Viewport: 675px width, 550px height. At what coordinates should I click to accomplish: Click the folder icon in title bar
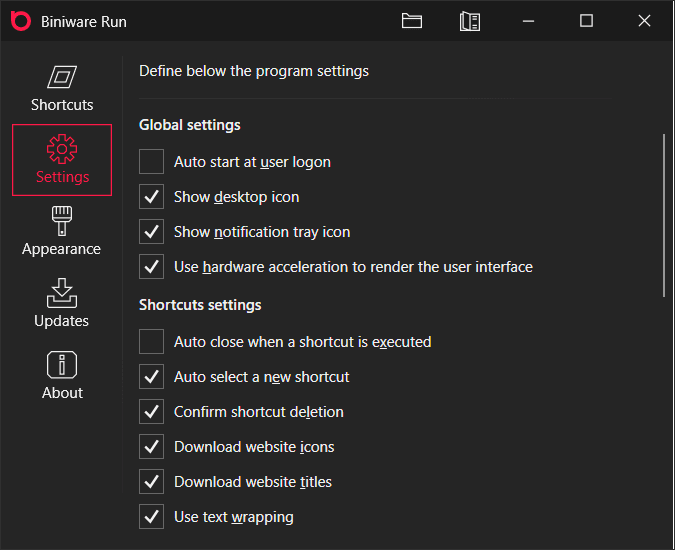pyautogui.click(x=412, y=21)
